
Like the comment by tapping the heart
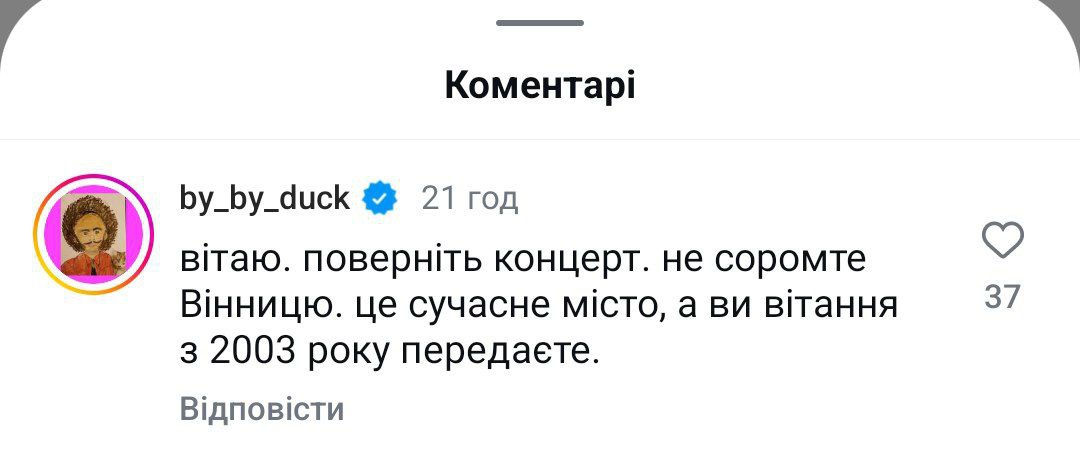1002,241
